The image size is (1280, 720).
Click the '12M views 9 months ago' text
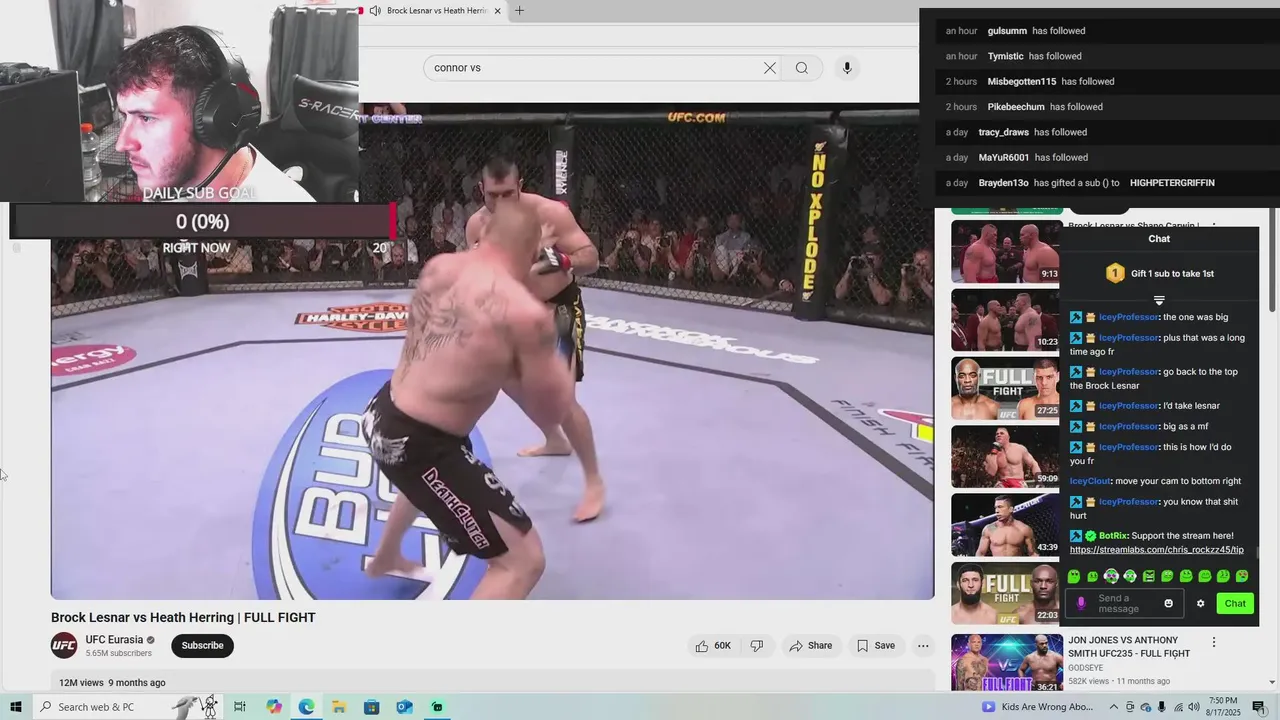click(x=112, y=683)
